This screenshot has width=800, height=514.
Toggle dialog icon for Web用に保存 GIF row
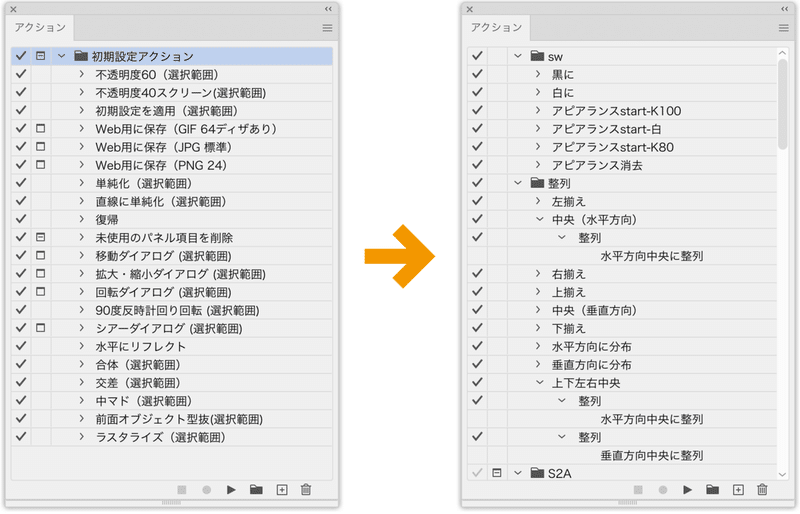(41, 129)
